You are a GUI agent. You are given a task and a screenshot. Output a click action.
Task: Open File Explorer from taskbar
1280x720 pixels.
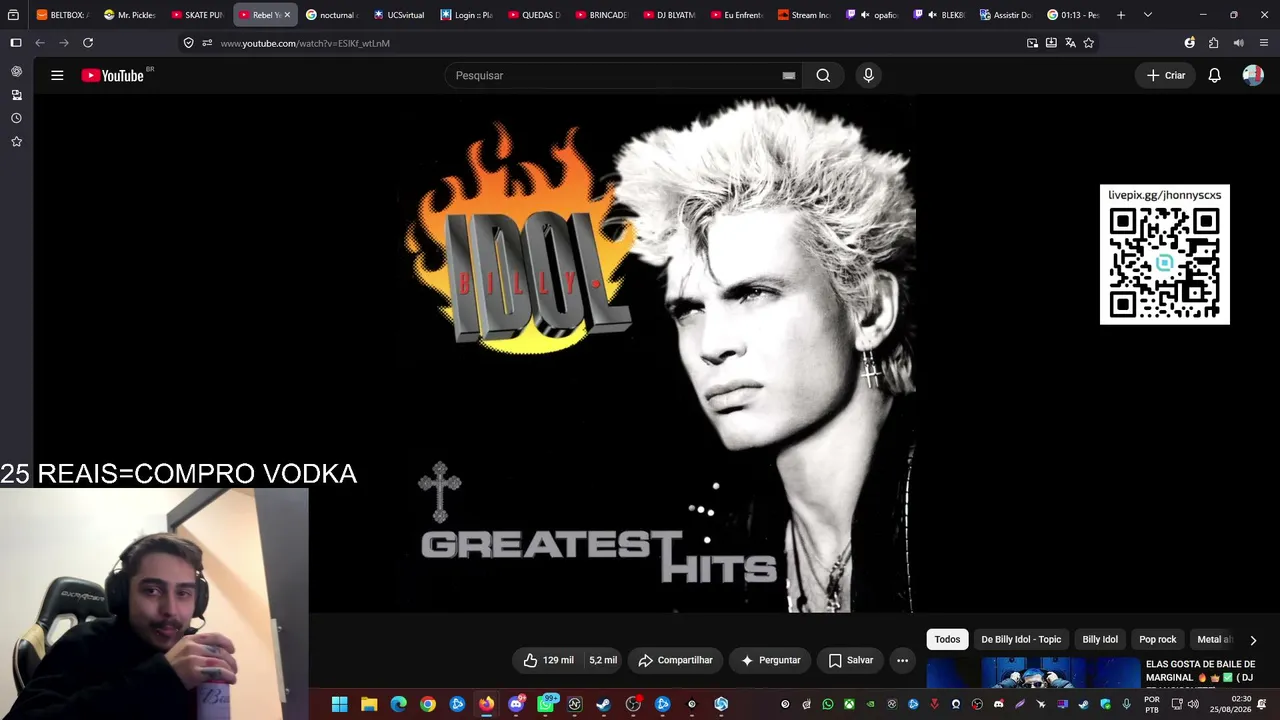coord(369,704)
